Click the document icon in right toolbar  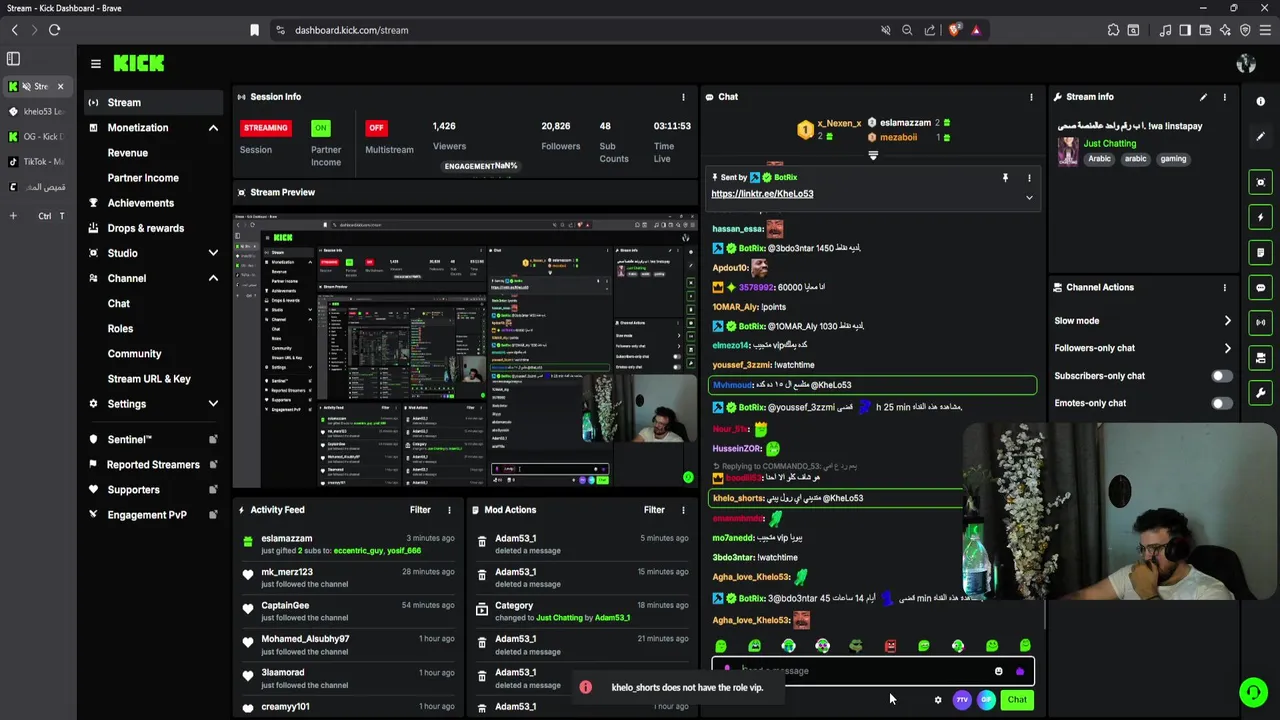pyautogui.click(x=1260, y=252)
